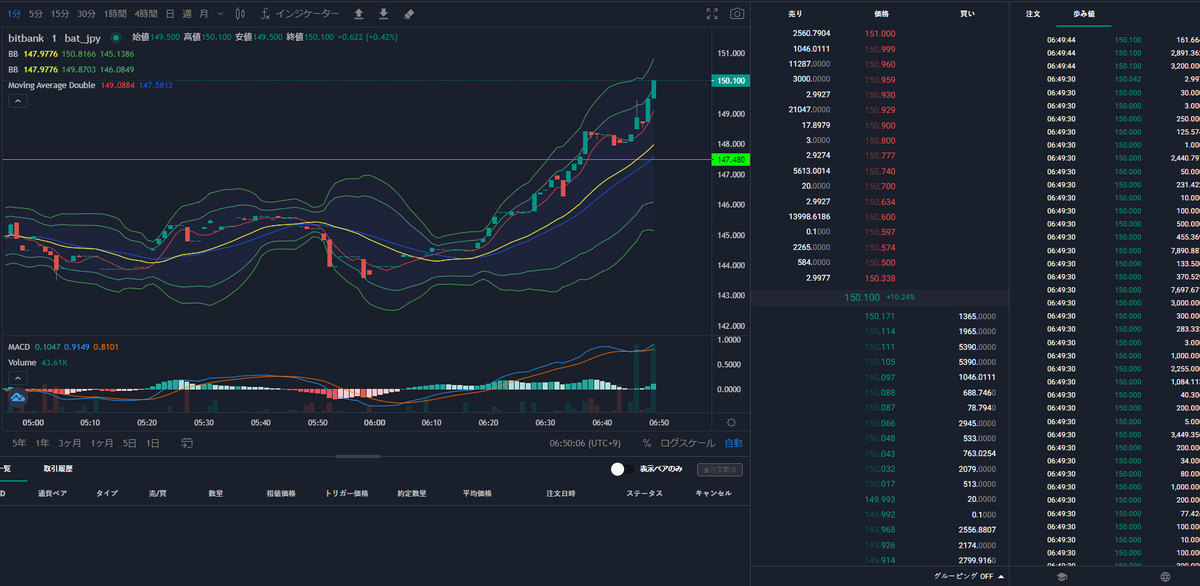Image resolution: width=1200 pixels, height=586 pixels.
Task: Click the 147.480 green price line label
Action: 731,160
